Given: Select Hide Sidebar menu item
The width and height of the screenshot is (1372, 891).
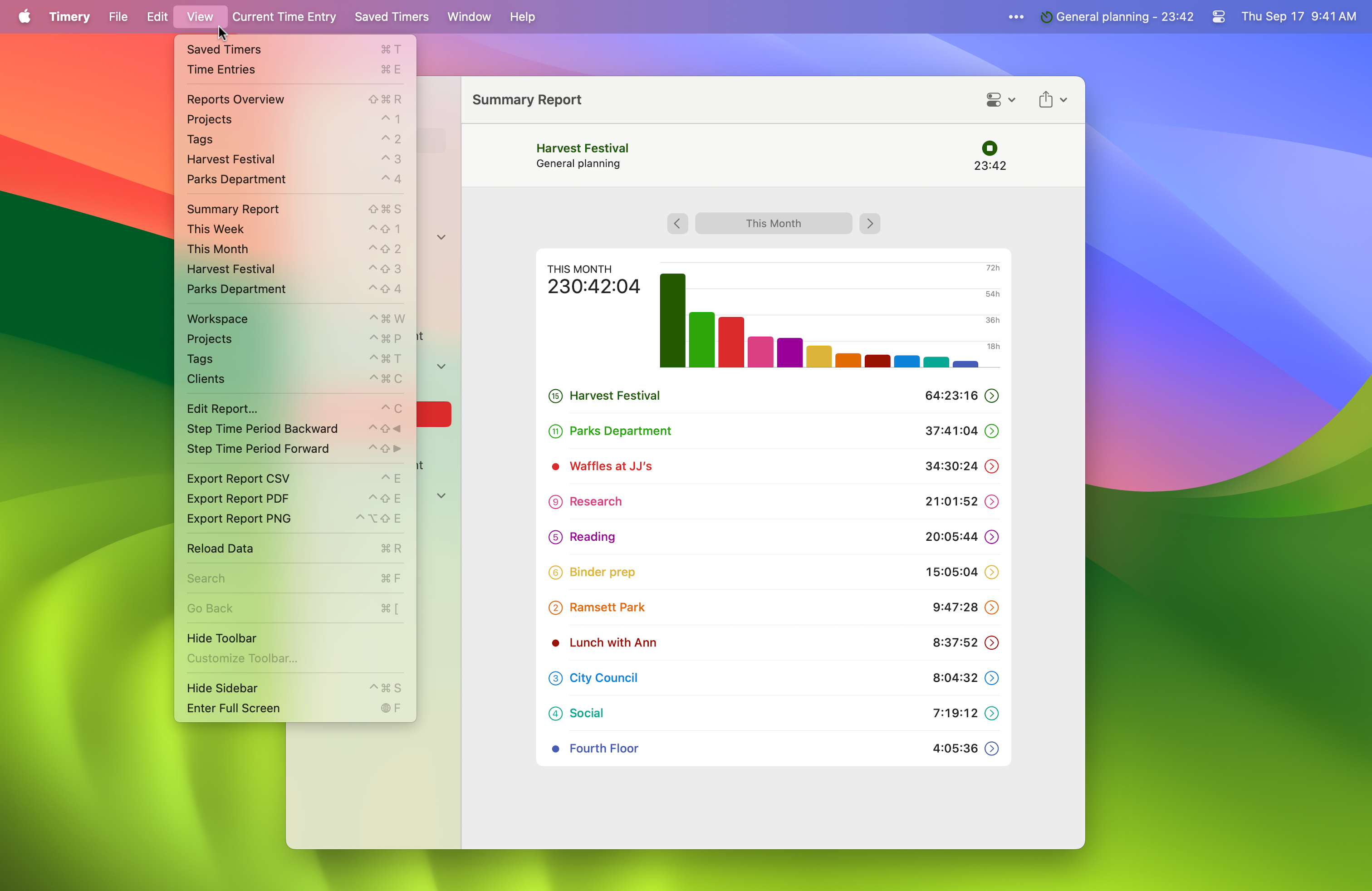Looking at the screenshot, I should [x=294, y=688].
